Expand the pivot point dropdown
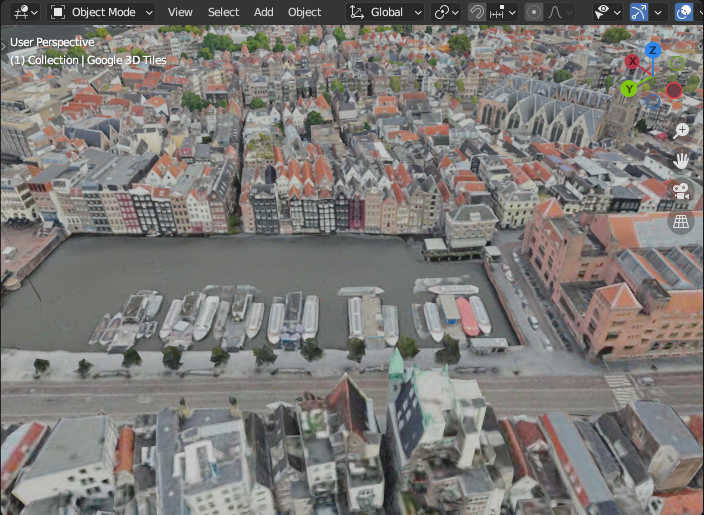This screenshot has width=704, height=515. pos(446,12)
